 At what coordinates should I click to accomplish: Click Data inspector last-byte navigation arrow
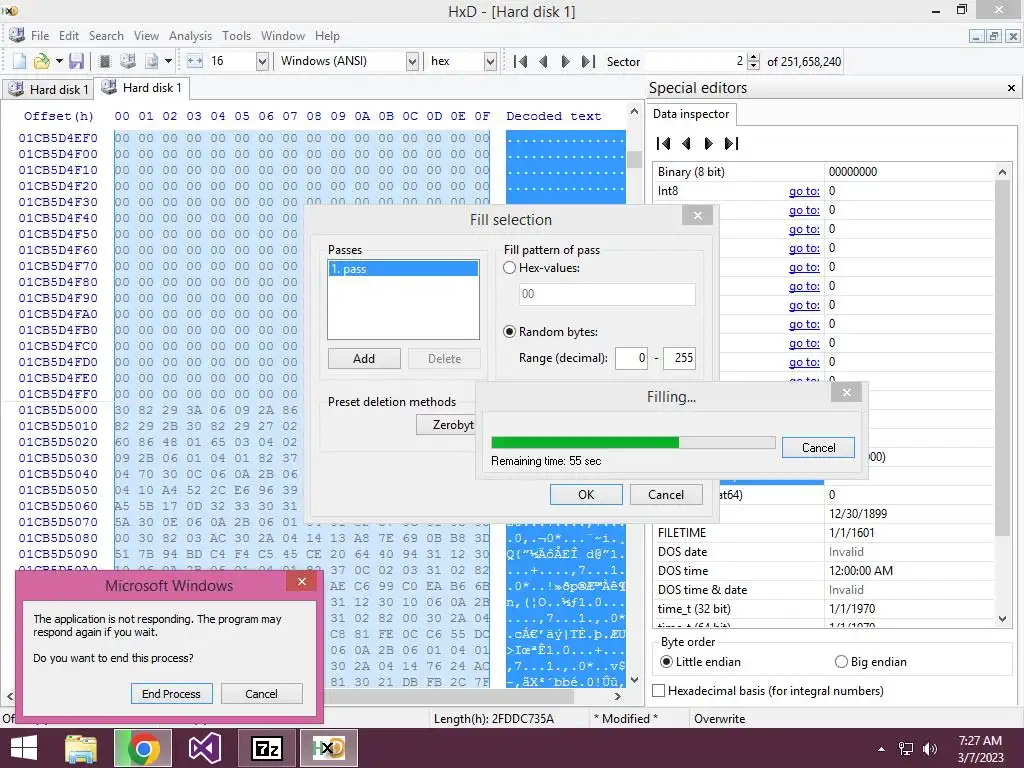click(x=731, y=143)
